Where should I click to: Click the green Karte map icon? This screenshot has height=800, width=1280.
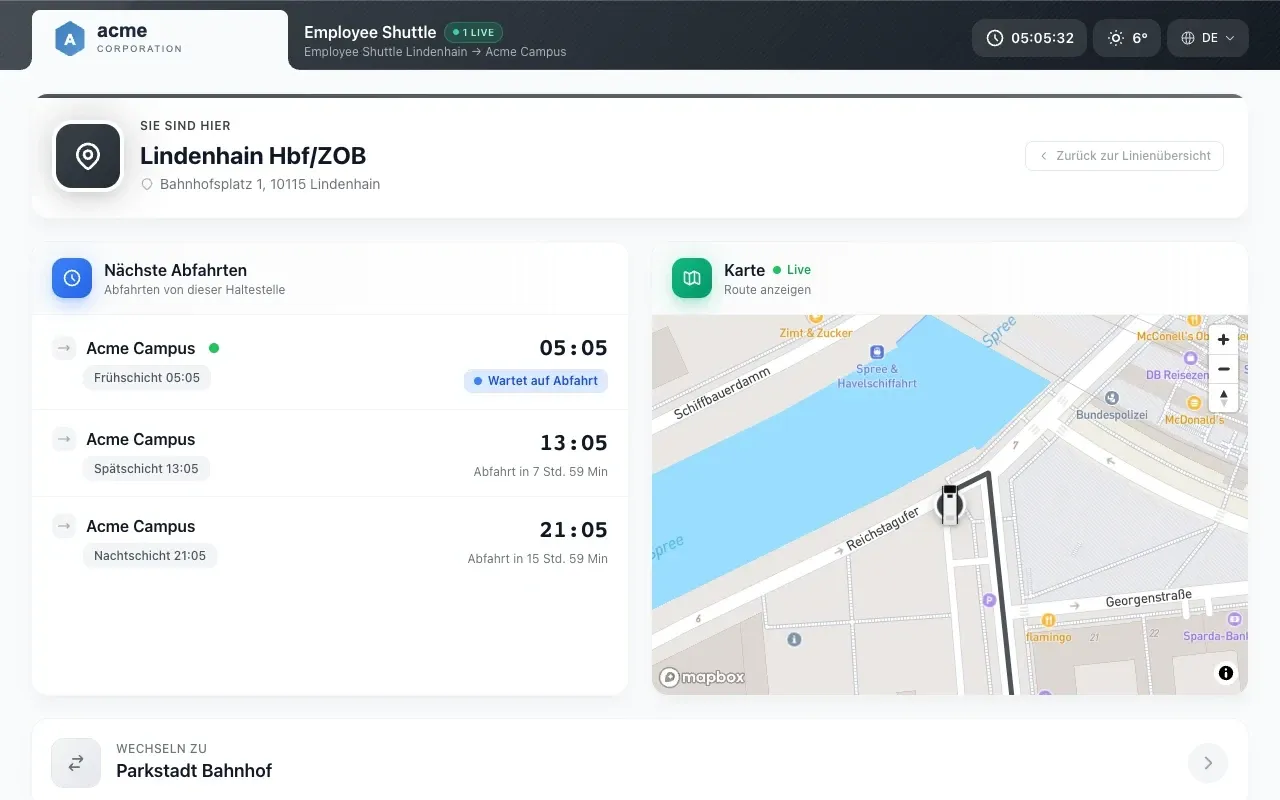pyautogui.click(x=692, y=278)
